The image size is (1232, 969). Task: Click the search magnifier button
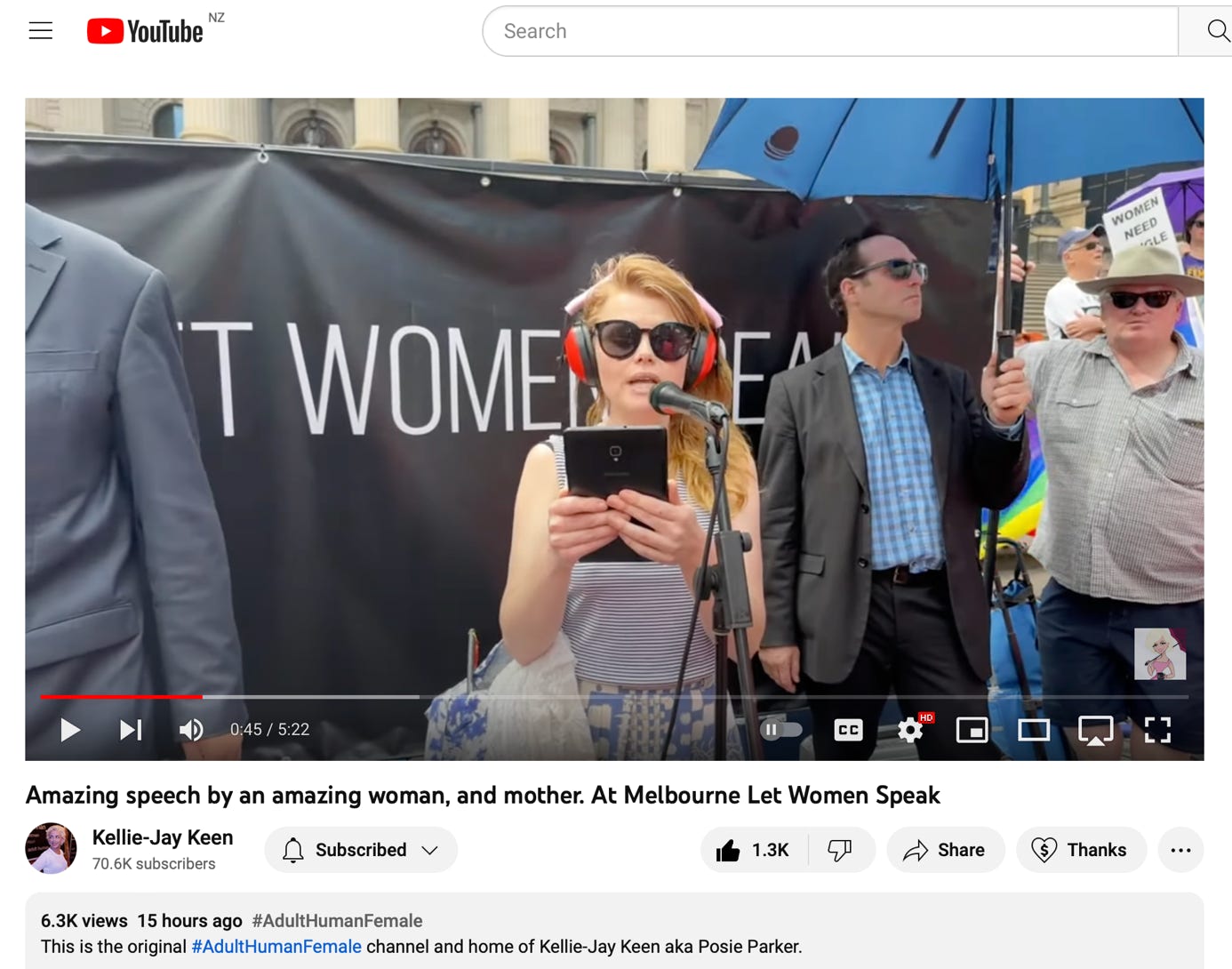(1216, 31)
